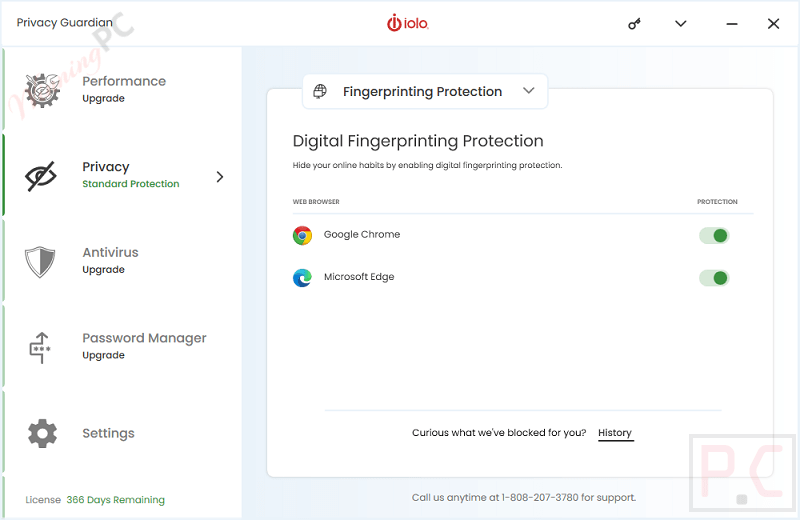
Task: Minimize the Privacy Guardian window
Action: 732,23
